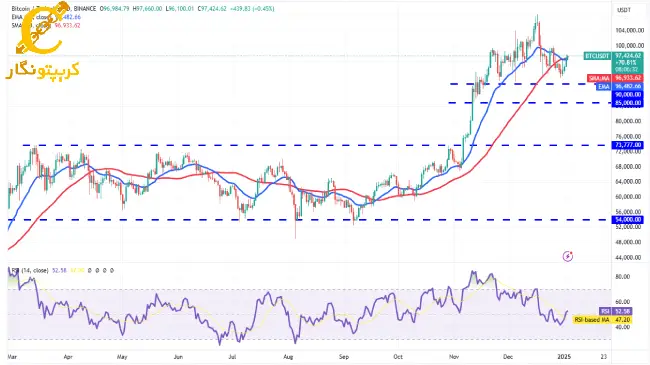Click the SMA indicator legend entry
This screenshot has height=365, width=650.
click(x=46, y=25)
